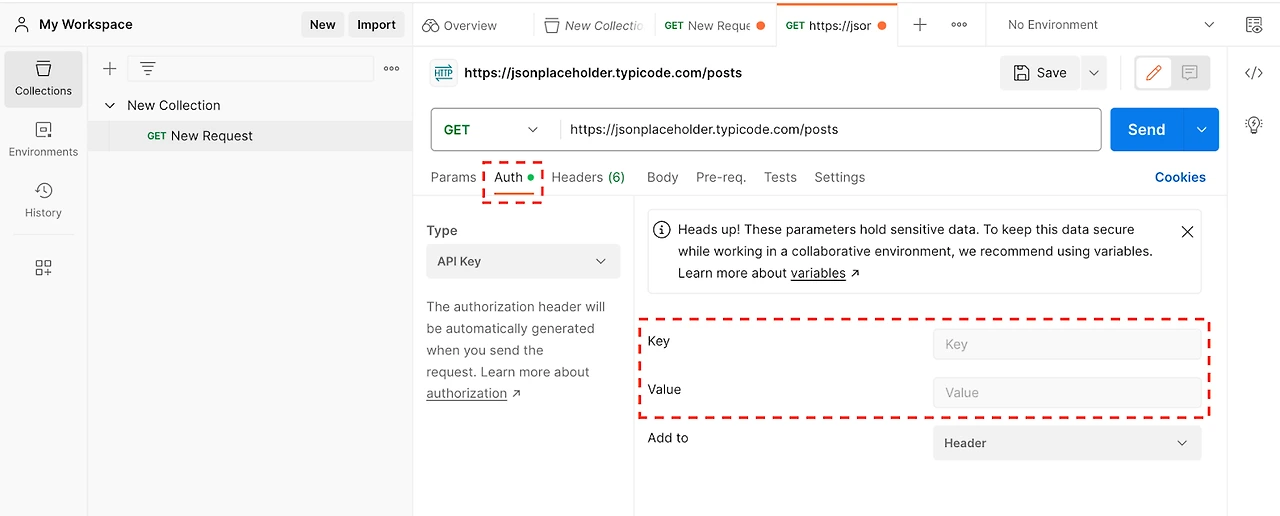Follow the authorization learn more link
Viewport: 1280px width, 516px height.
tap(467, 393)
